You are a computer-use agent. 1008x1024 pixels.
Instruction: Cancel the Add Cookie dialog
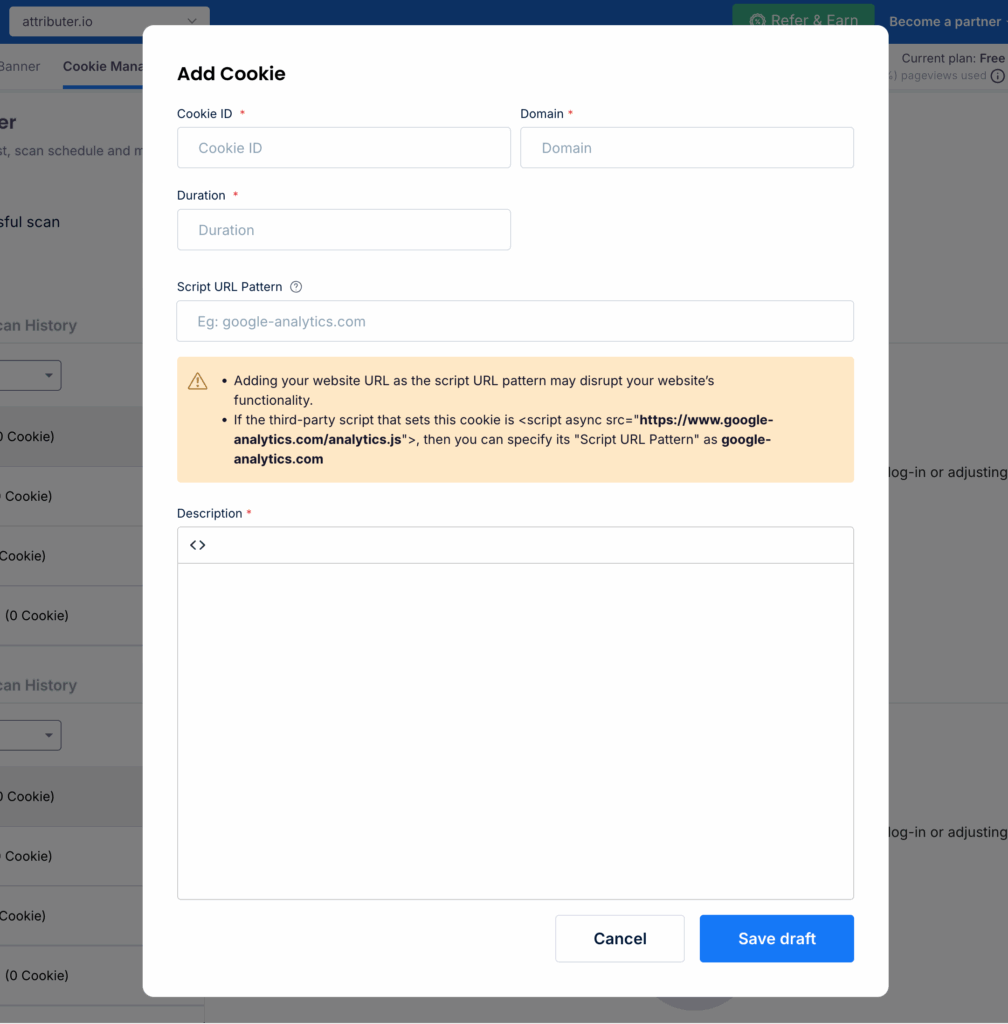[619, 938]
